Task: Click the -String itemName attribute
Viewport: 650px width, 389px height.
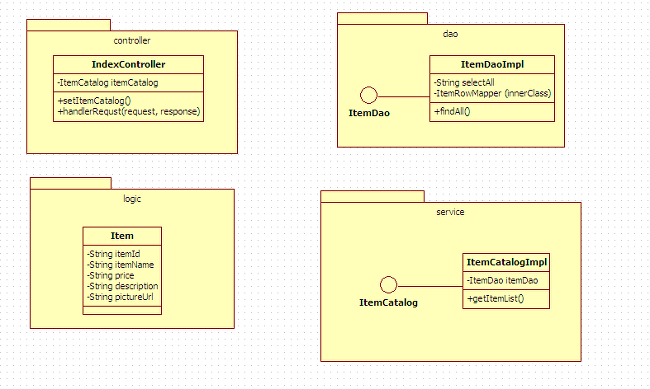Action: (120, 265)
